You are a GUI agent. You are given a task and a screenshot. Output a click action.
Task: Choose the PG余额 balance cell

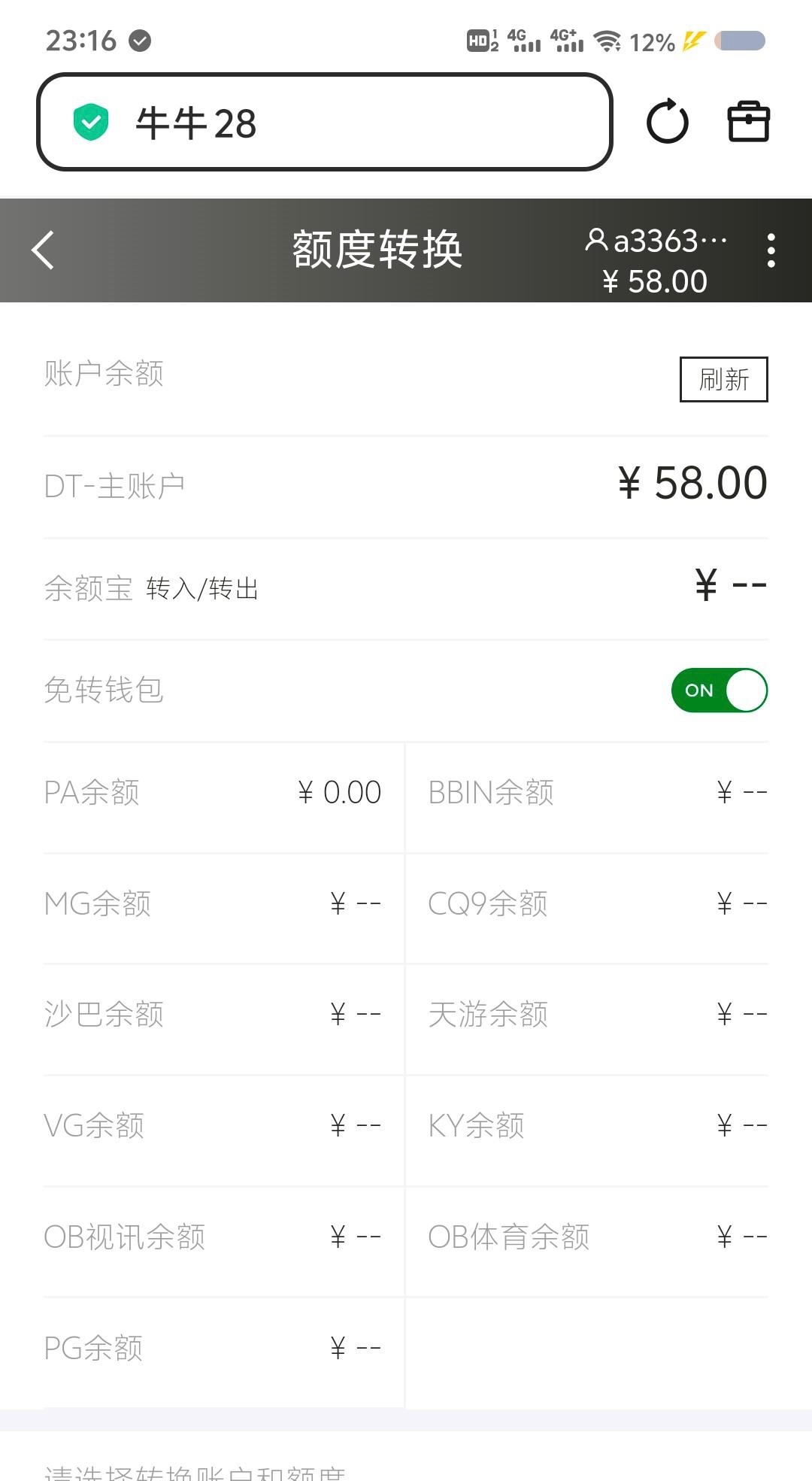[x=213, y=1348]
